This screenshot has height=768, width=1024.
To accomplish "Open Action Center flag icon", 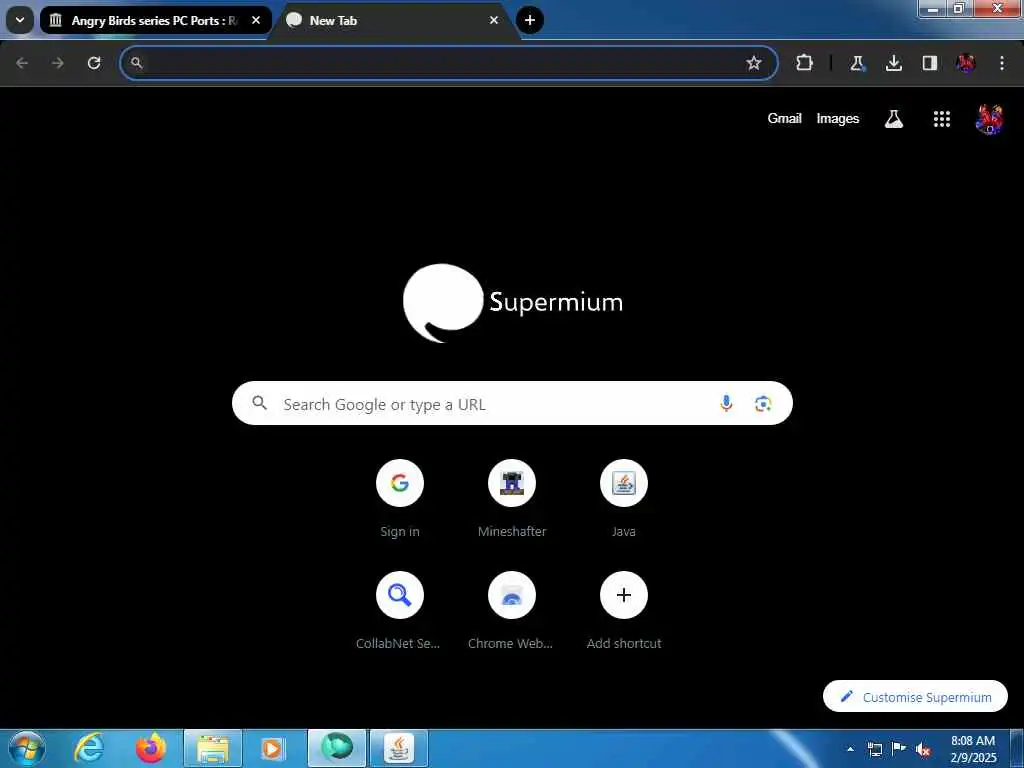I will pyautogui.click(x=899, y=749).
